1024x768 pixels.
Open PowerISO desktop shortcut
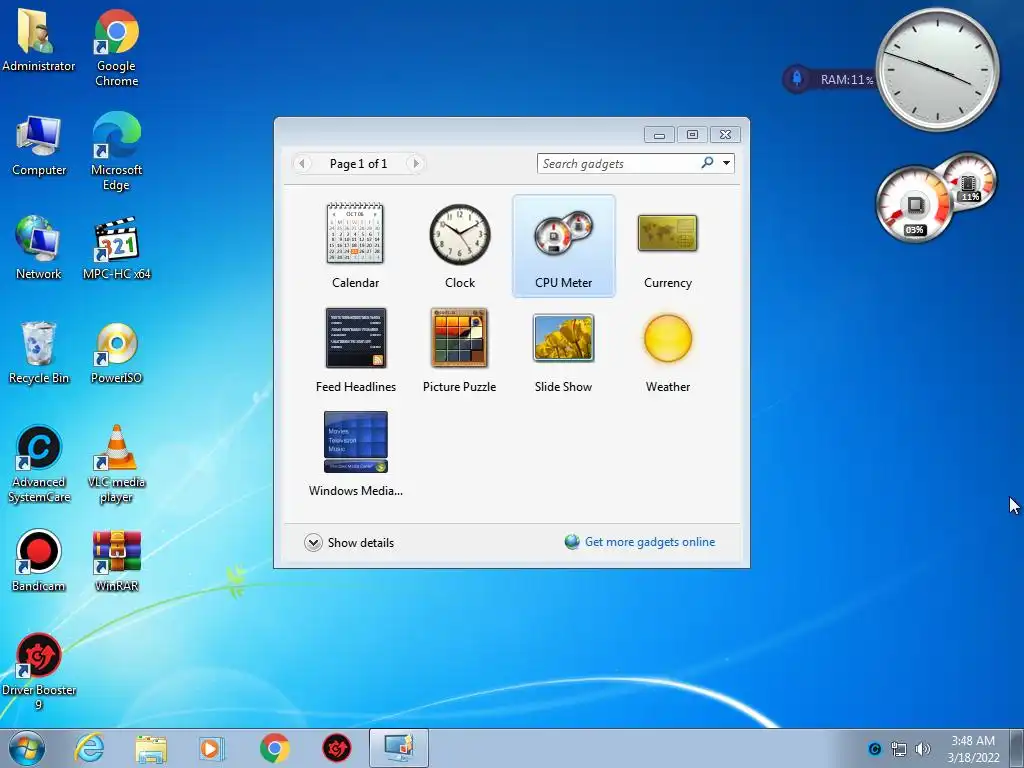[x=116, y=353]
